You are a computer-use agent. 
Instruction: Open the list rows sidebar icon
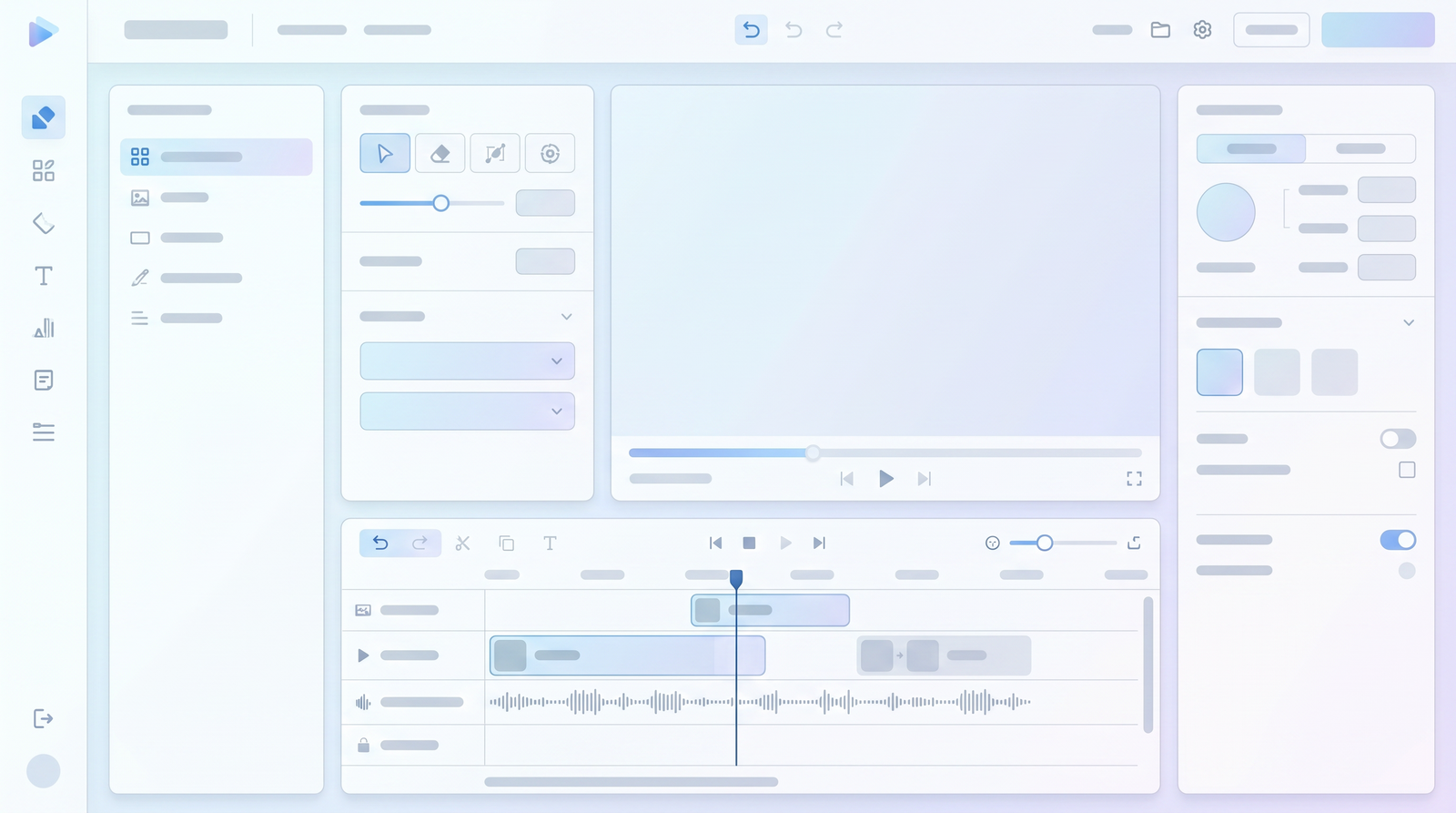44,432
